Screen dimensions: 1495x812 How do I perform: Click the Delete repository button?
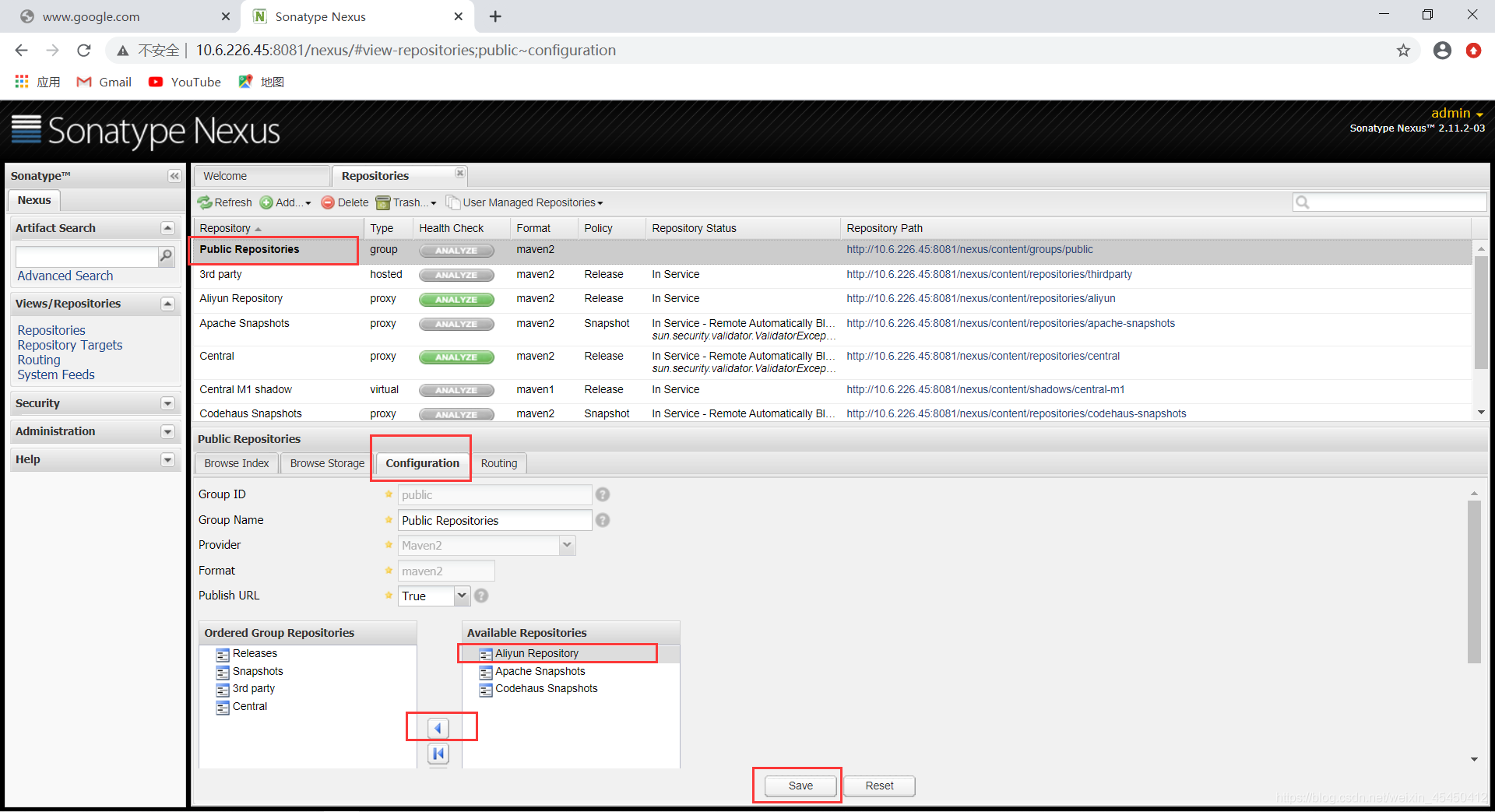tap(345, 202)
